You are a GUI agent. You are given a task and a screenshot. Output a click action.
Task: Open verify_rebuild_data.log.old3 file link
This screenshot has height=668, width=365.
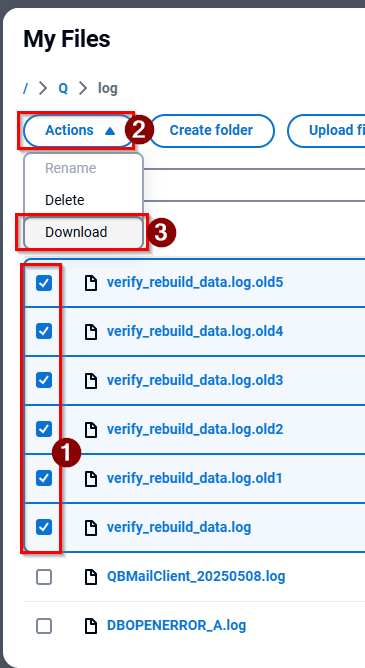tap(195, 380)
